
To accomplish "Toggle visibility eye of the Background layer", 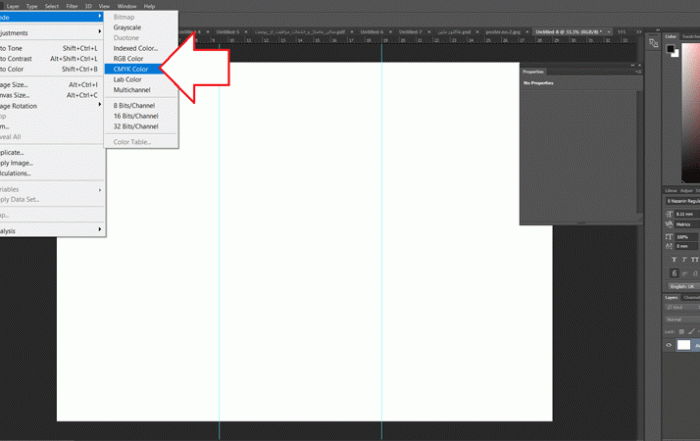I will click(x=669, y=345).
